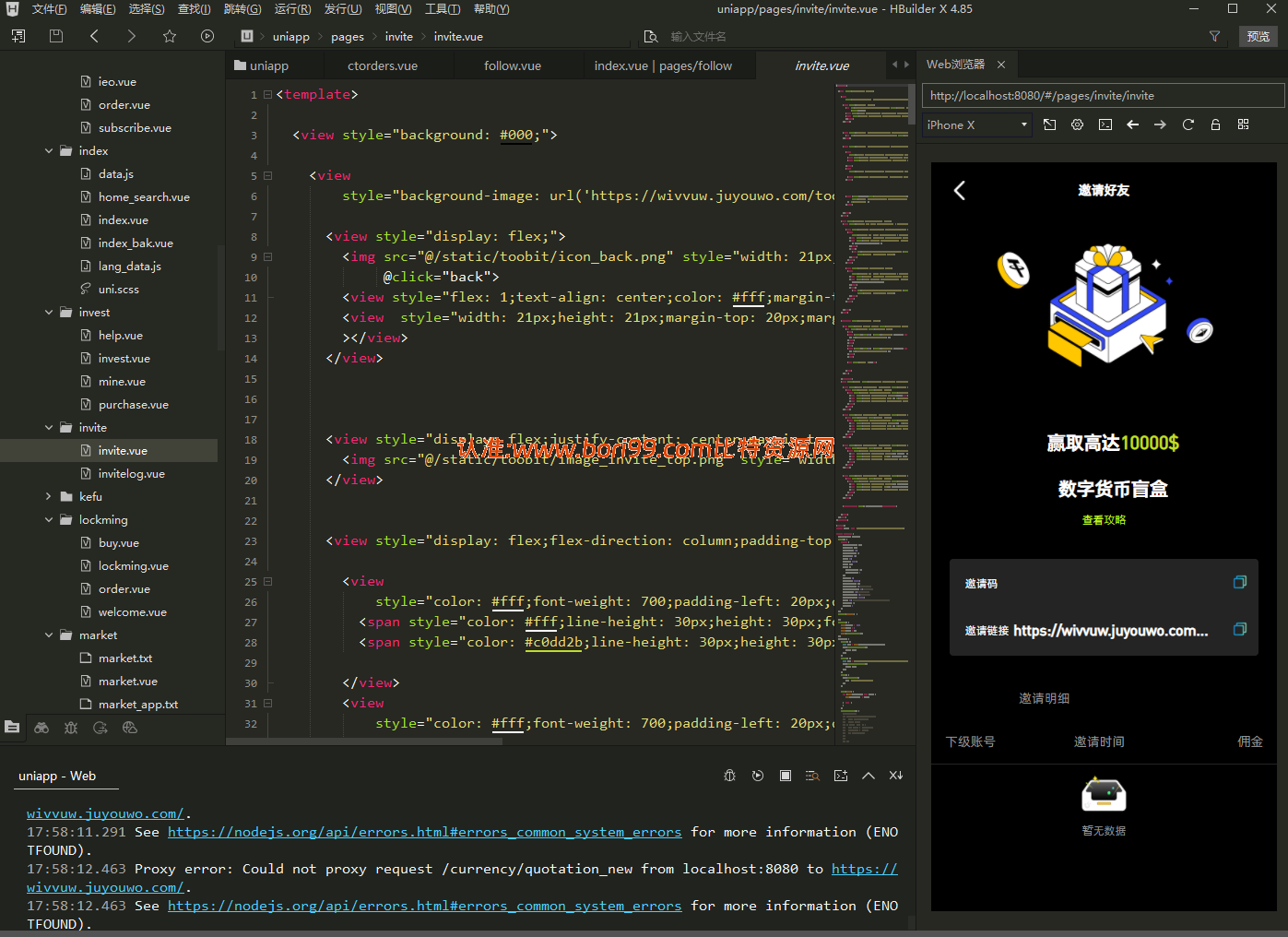Toggle fold marker on code line 1
This screenshot has height=937, width=1288.
(x=267, y=94)
